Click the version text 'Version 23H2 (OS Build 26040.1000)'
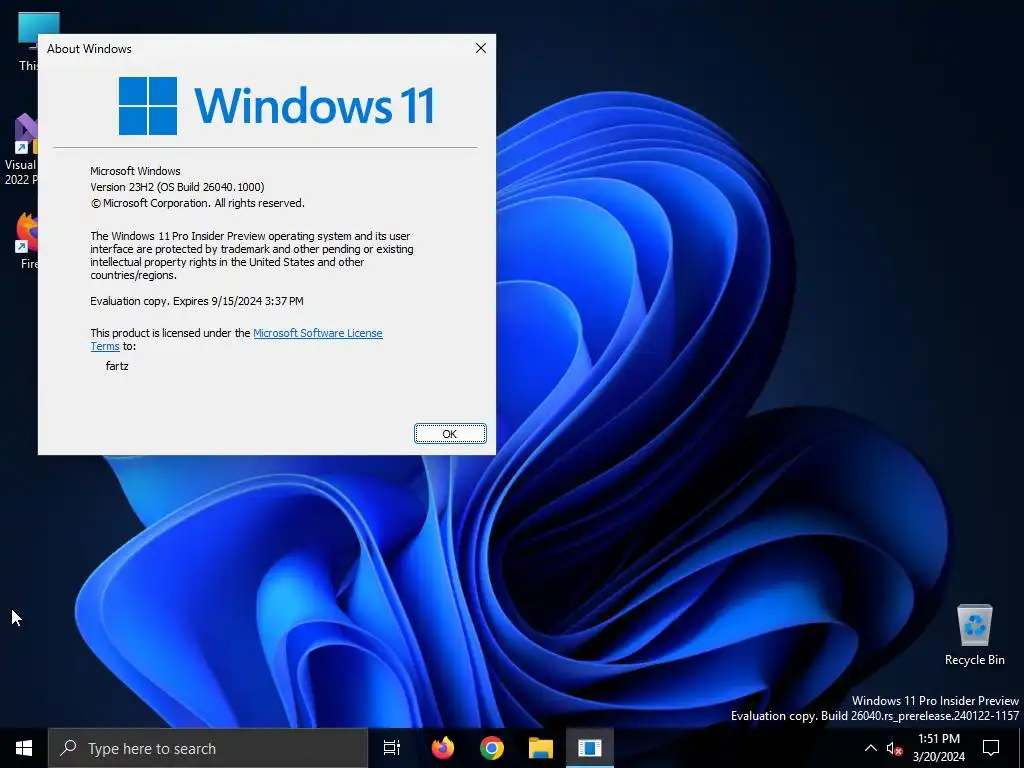The height and width of the screenshot is (768, 1024). (177, 187)
